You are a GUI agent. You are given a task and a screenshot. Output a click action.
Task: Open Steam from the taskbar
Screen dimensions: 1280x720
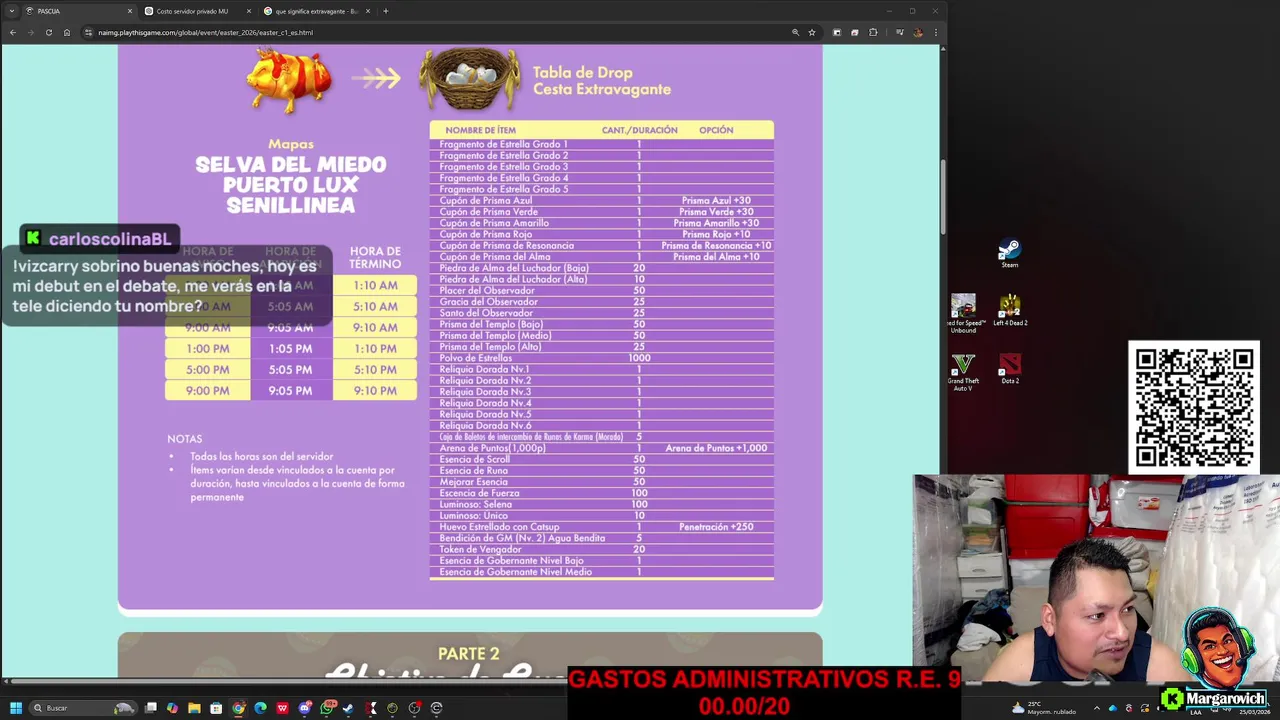(x=348, y=708)
